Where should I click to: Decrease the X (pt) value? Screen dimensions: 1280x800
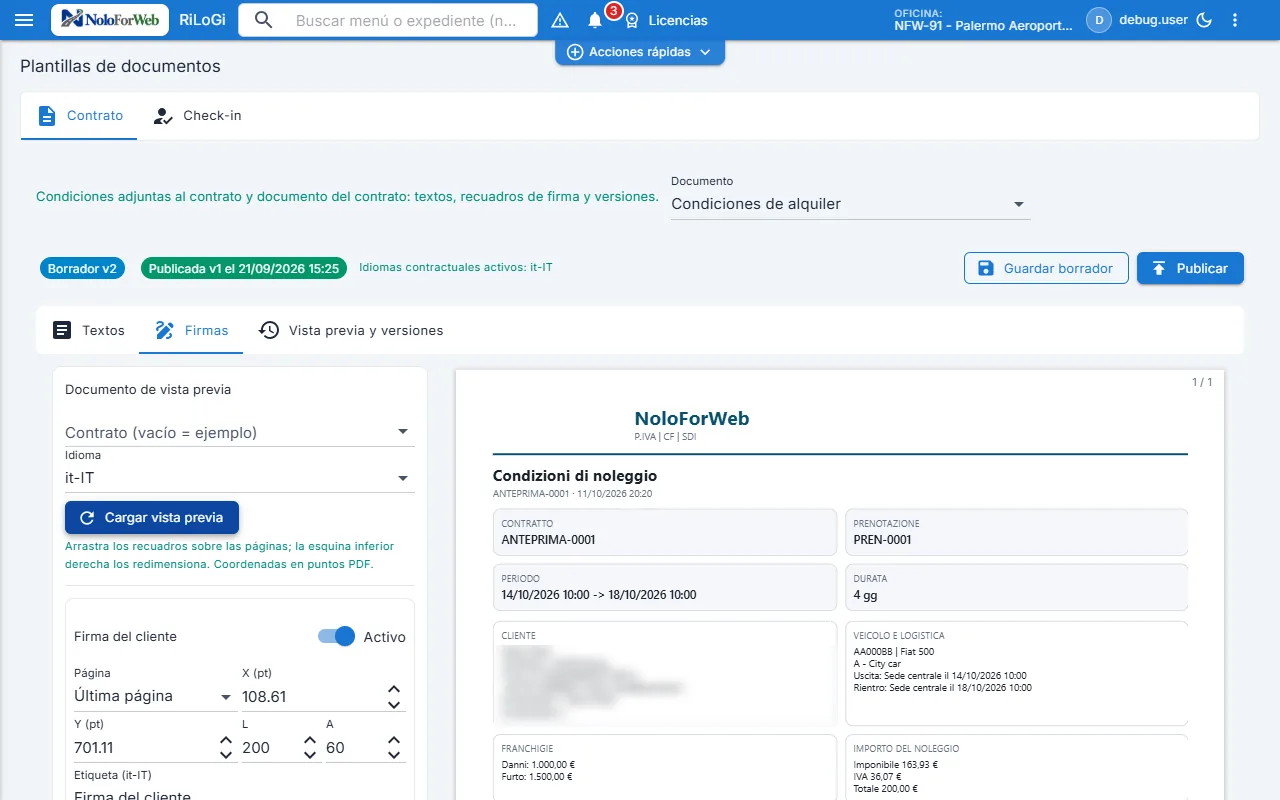(394, 704)
